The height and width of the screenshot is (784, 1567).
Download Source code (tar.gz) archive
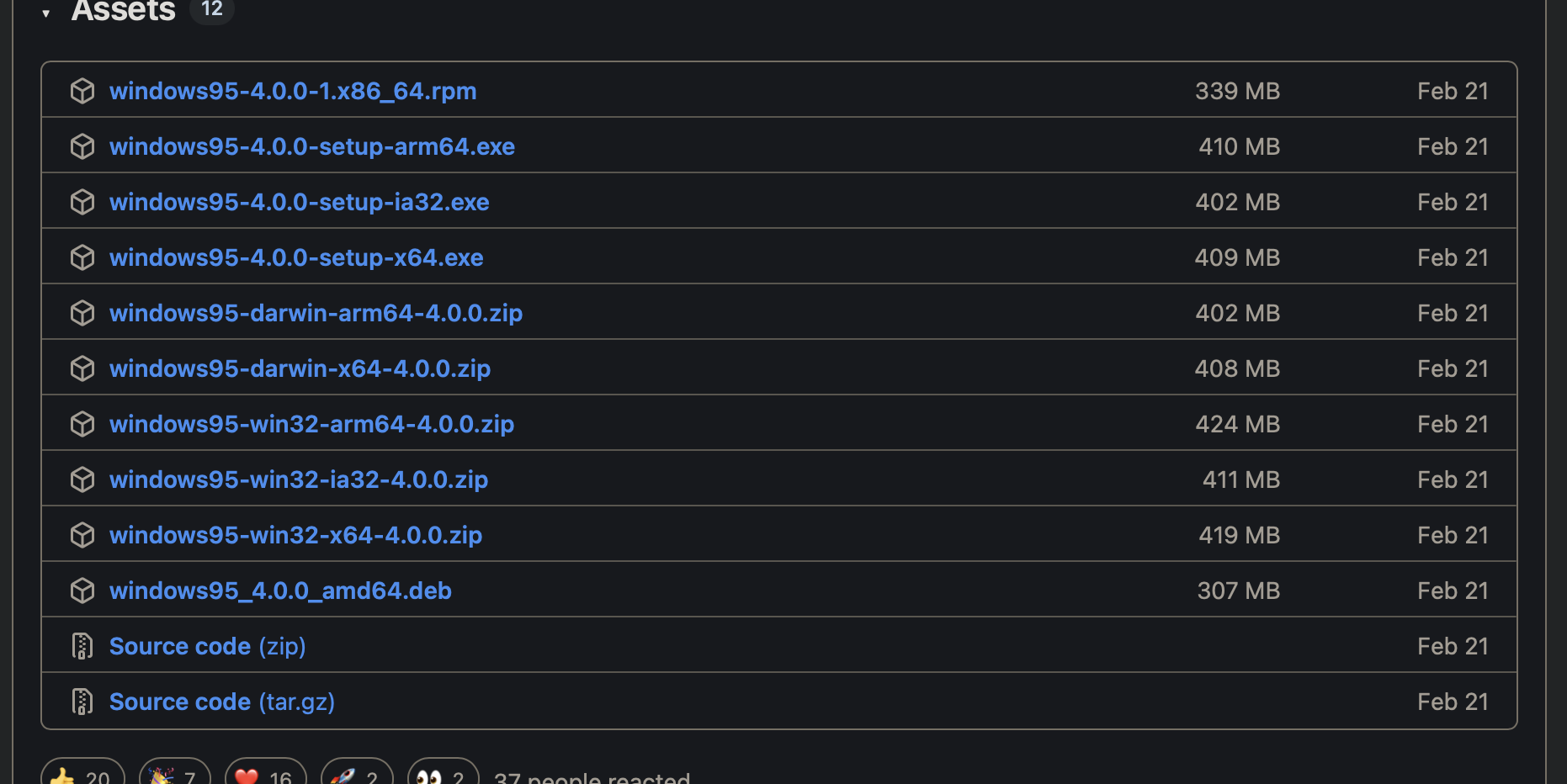click(x=222, y=702)
